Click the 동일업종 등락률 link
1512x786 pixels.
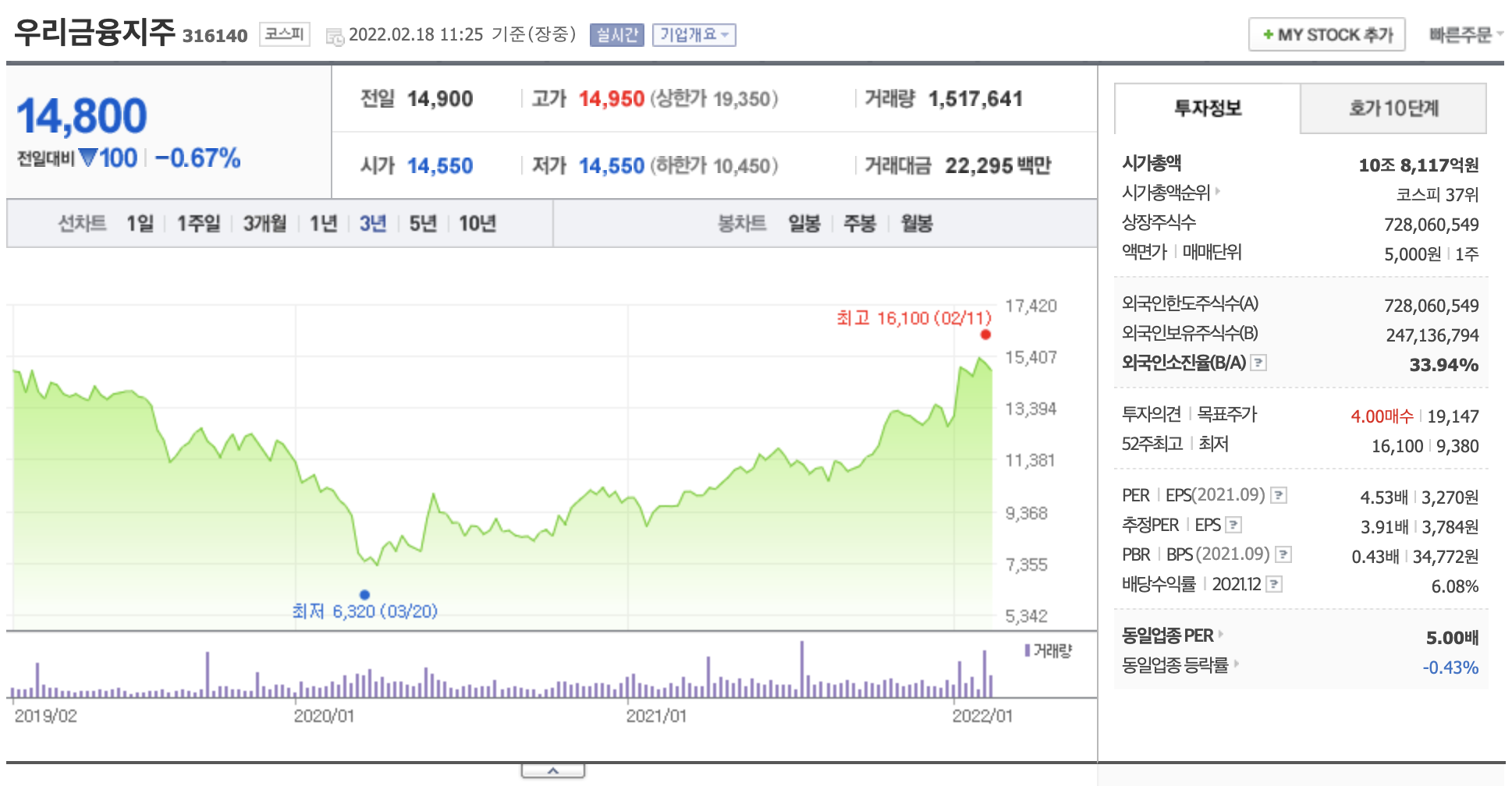(x=1175, y=665)
